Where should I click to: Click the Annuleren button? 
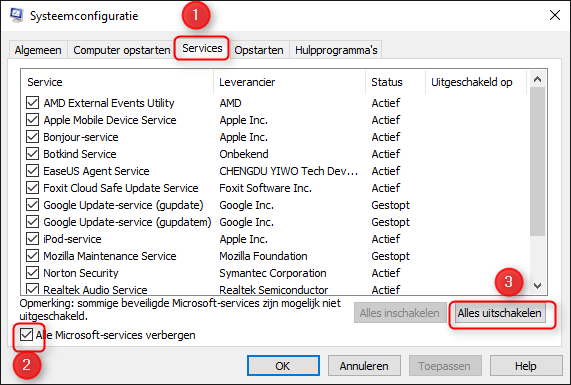(x=364, y=366)
